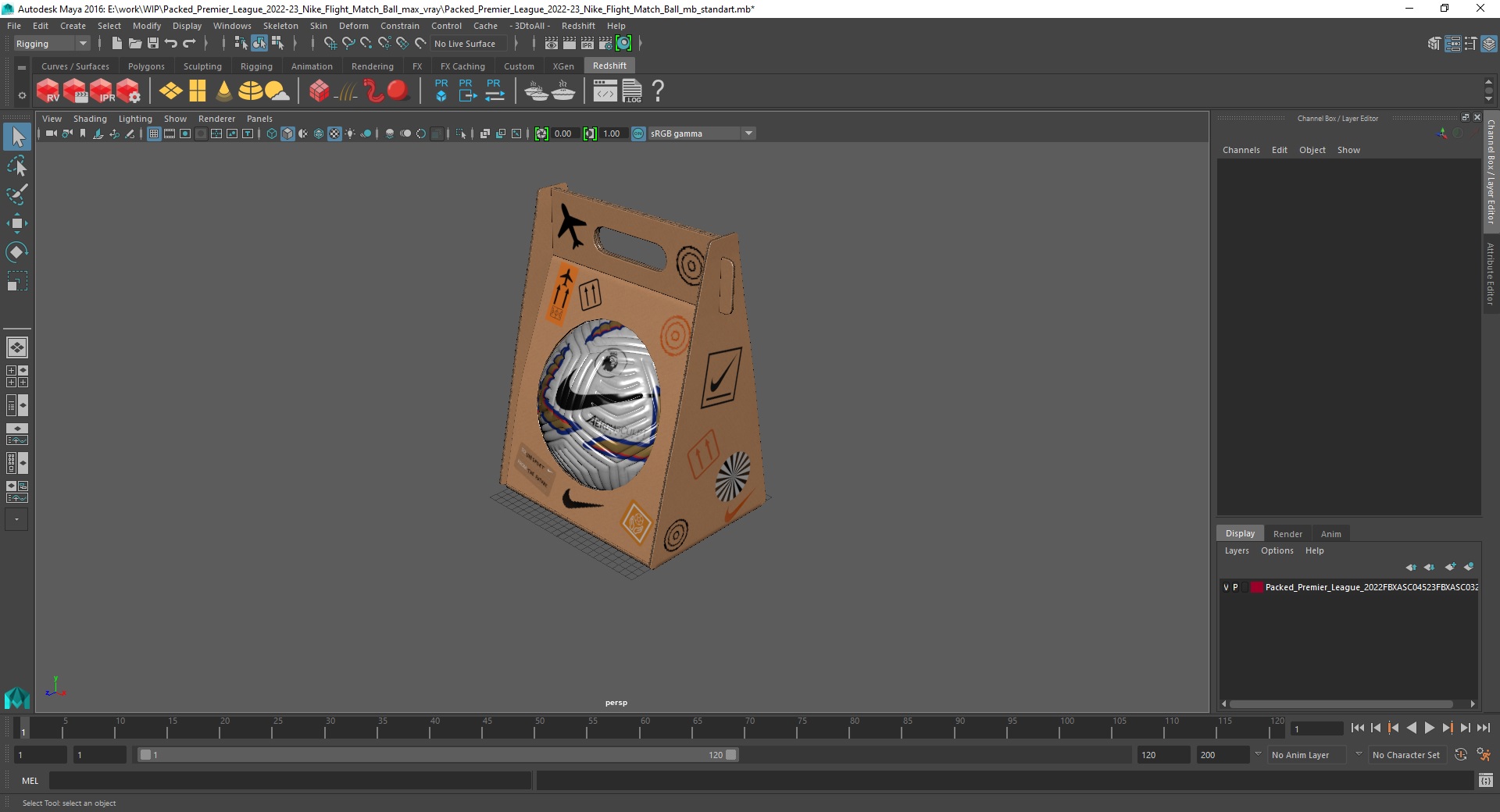Click the Redshift IPR render shelf icon
This screenshot has height=812, width=1500.
click(102, 91)
